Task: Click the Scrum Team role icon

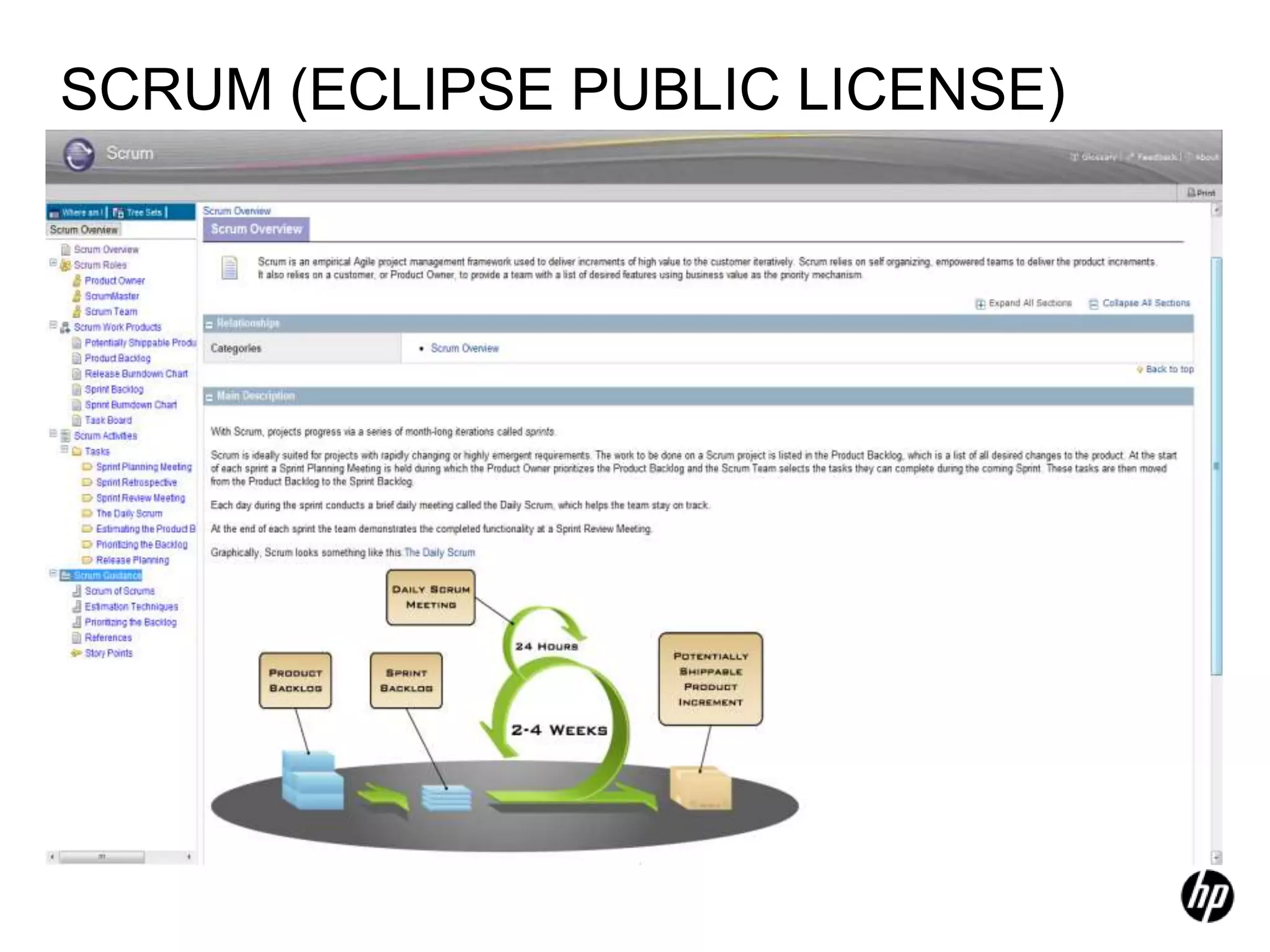Action: (x=77, y=312)
